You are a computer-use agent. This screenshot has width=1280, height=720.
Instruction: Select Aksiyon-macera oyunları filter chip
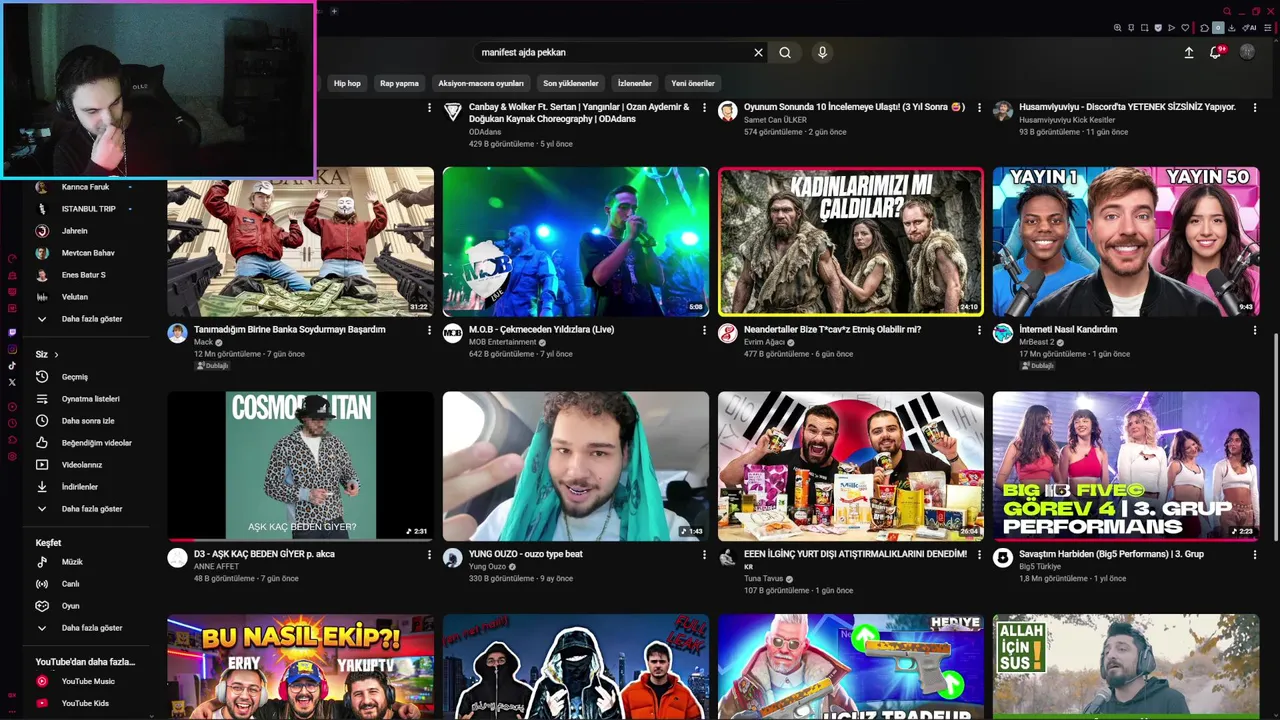tap(481, 83)
